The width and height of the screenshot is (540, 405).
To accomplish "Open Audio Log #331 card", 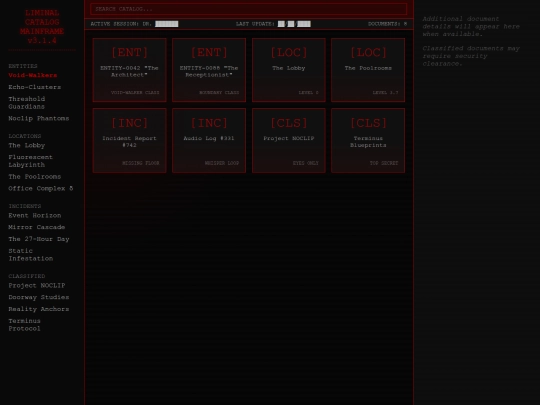I will pos(209,141).
